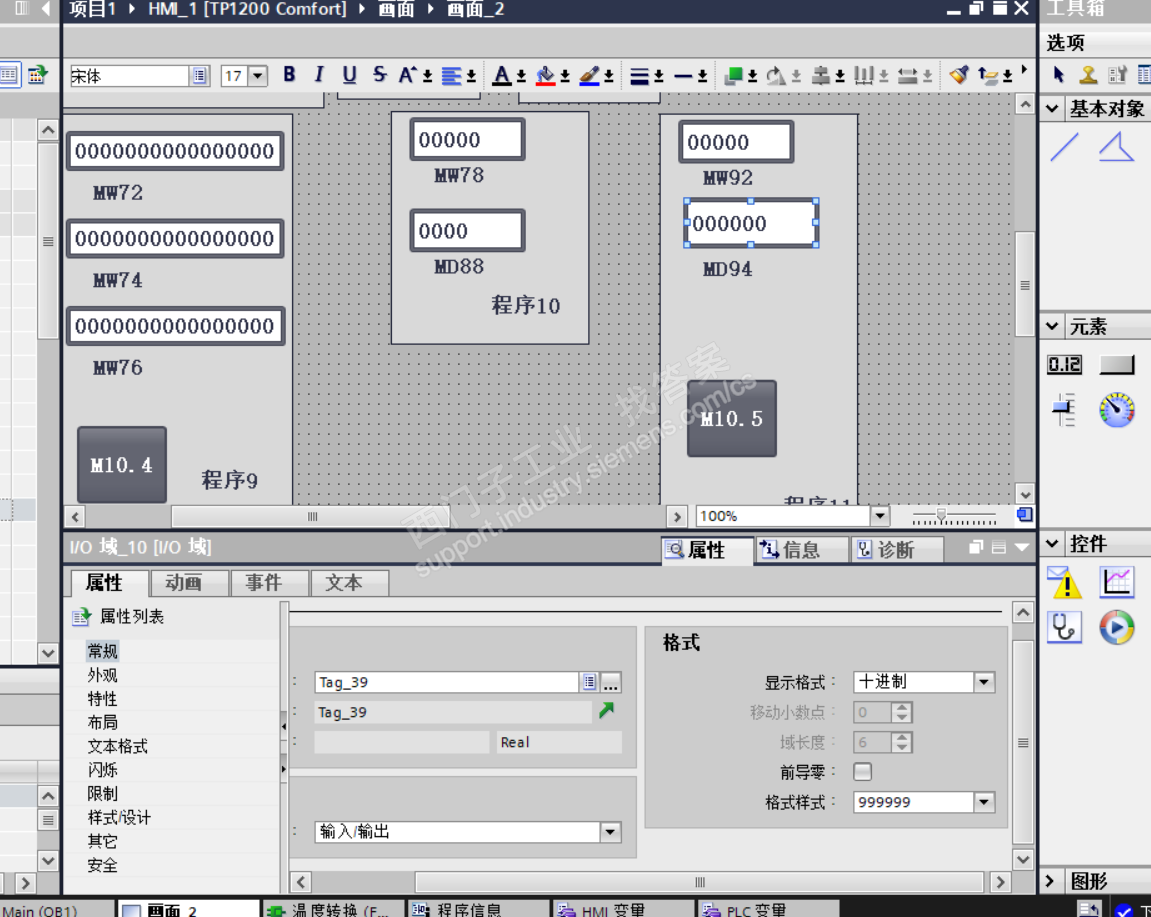The width and height of the screenshot is (1151, 917).
Task: Toggle underline formatting
Action: 349,75
